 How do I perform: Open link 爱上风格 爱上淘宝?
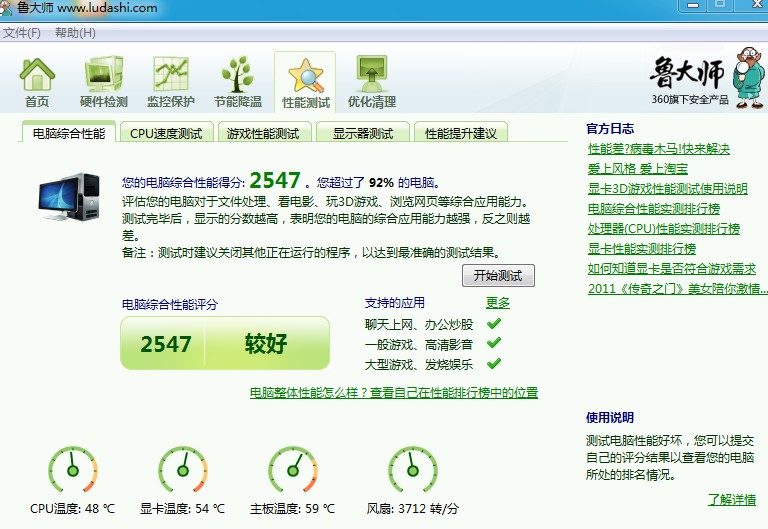point(638,168)
